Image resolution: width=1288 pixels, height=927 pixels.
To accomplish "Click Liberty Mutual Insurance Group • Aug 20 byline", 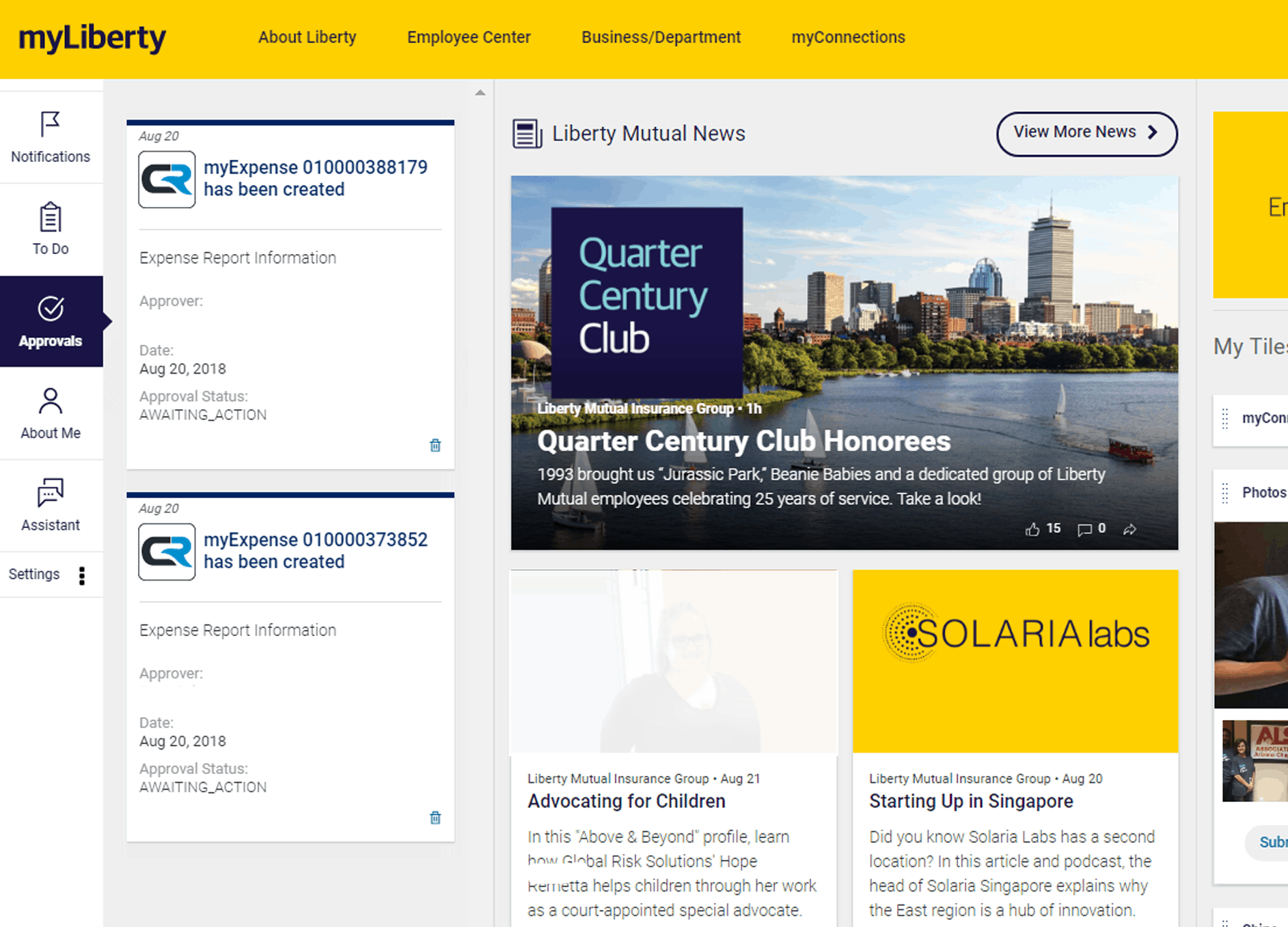I will point(985,779).
